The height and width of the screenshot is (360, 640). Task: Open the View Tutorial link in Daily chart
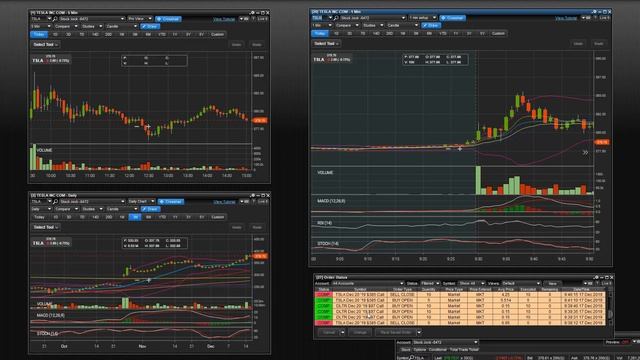click(x=224, y=202)
